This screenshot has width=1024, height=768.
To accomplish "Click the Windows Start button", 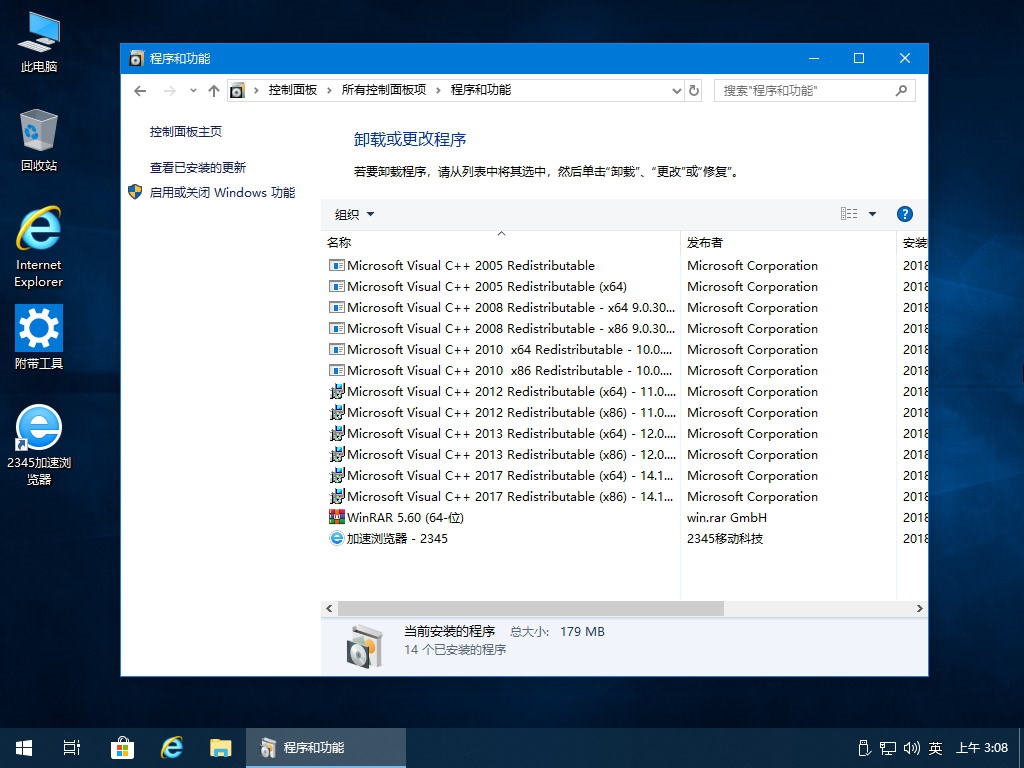I will pos(24,748).
